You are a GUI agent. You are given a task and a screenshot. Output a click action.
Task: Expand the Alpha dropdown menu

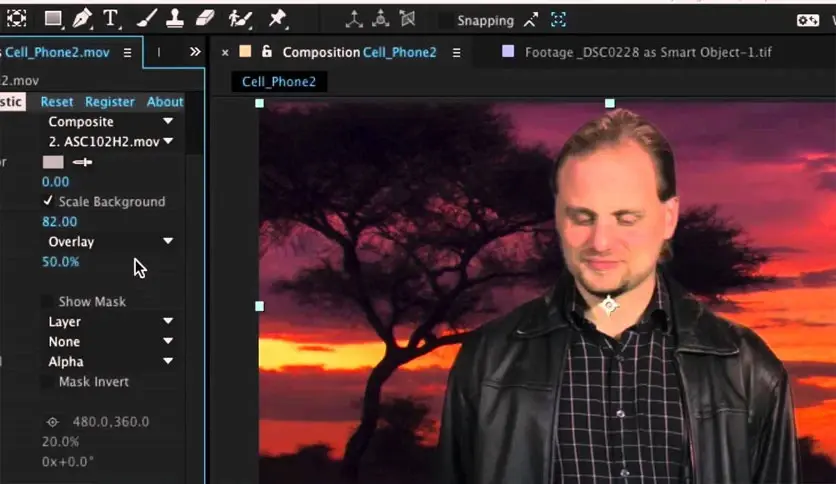pos(110,361)
